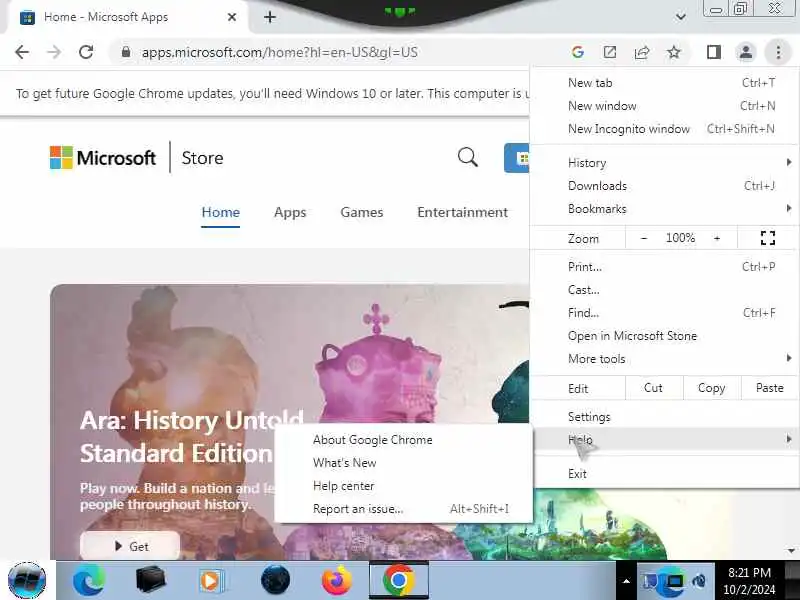Image resolution: width=800 pixels, height=600 pixels.
Task: Click Cut in the Edit row
Action: pyautogui.click(x=653, y=388)
